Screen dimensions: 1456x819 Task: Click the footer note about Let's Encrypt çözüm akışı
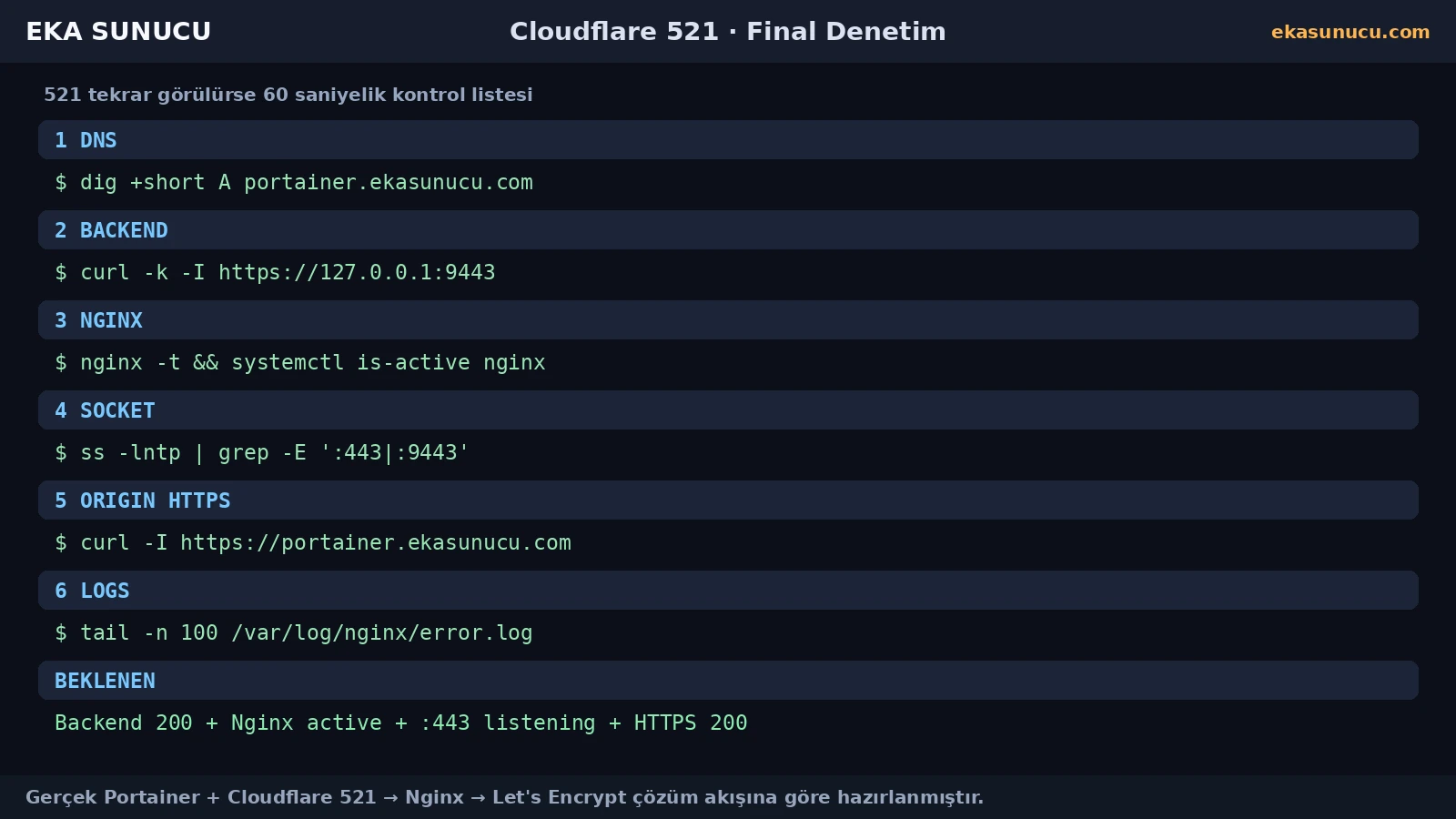(x=504, y=797)
